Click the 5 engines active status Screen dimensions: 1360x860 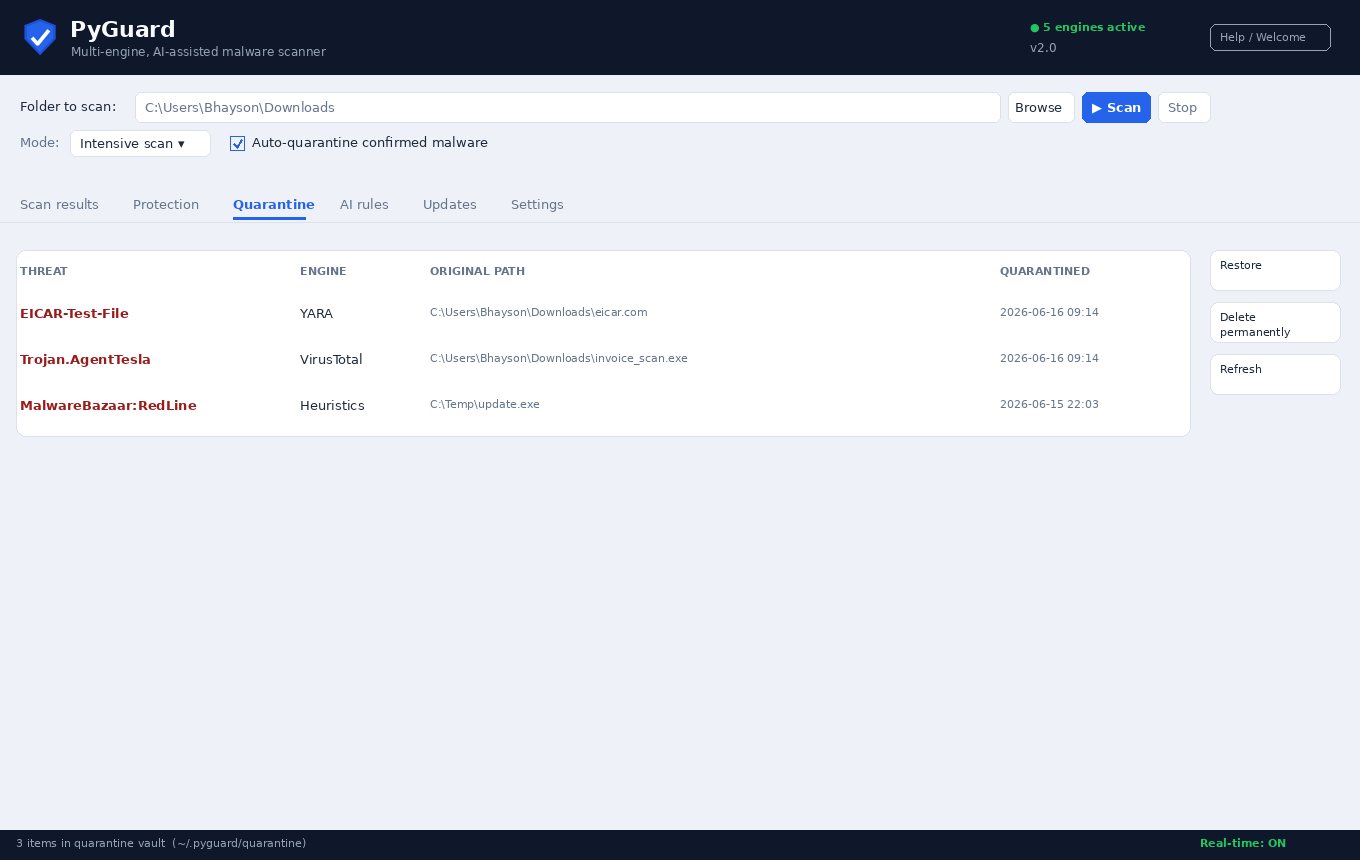tap(1088, 27)
